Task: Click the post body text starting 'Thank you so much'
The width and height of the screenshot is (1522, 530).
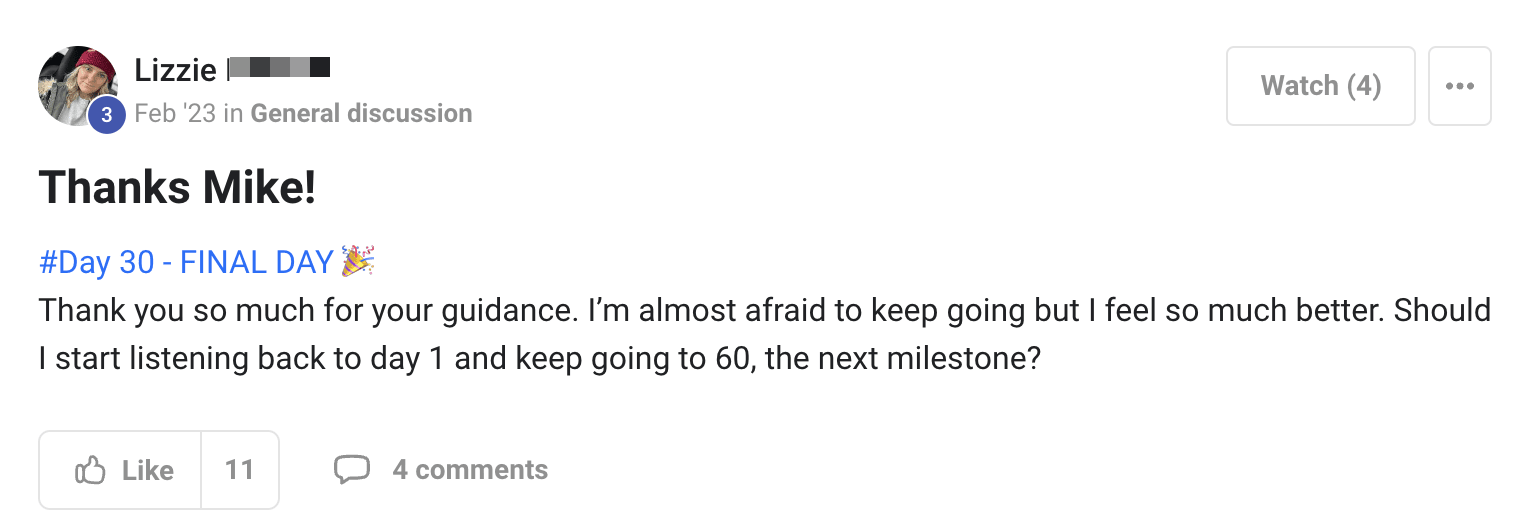Action: click(x=400, y=311)
